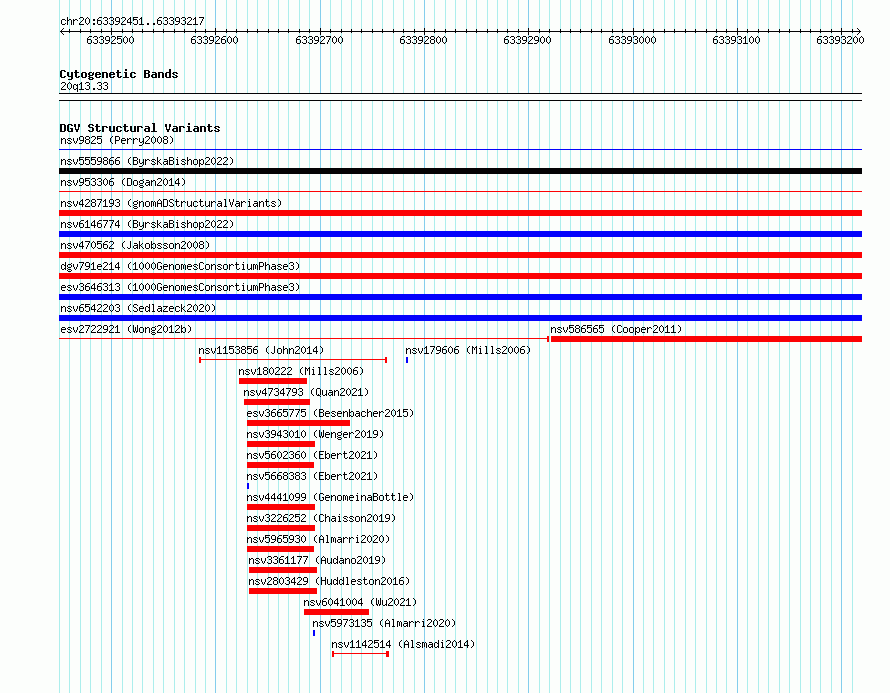Select nsv470562 (Jakobsson2008) variant label
The width and height of the screenshot is (890, 693).
[x=135, y=245]
